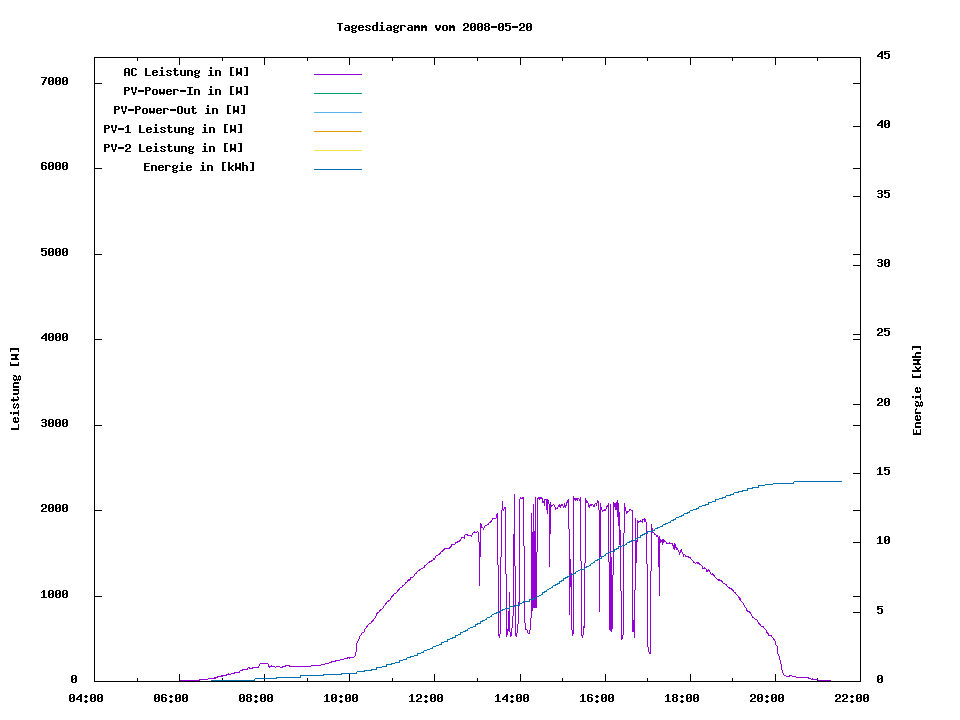Select the 04:00 time axis label
The image size is (960, 720).
coord(86,699)
